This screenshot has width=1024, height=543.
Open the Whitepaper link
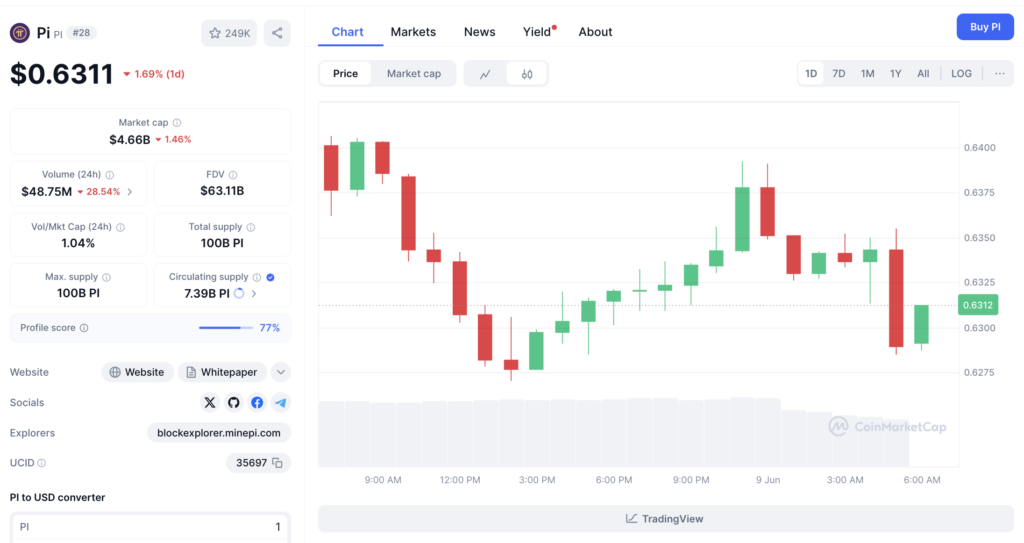coord(222,372)
